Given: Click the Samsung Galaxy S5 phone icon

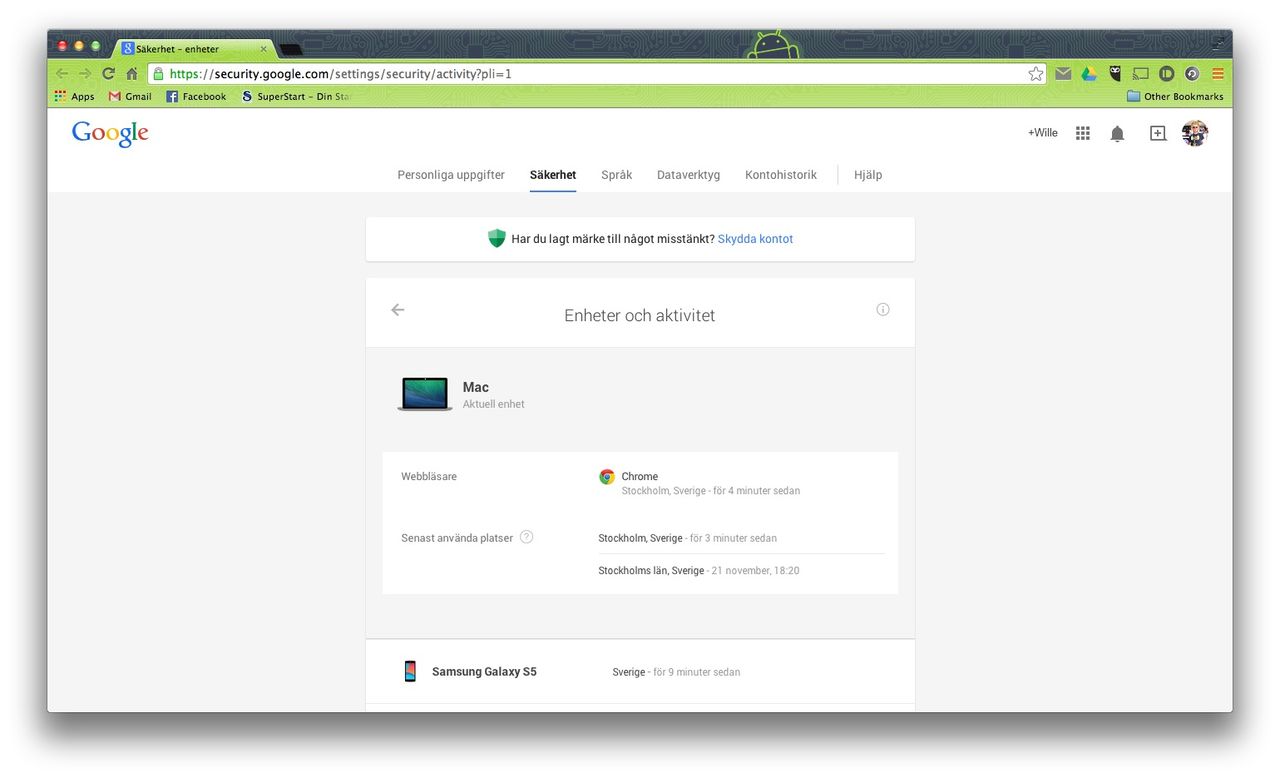Looking at the screenshot, I should [x=410, y=671].
